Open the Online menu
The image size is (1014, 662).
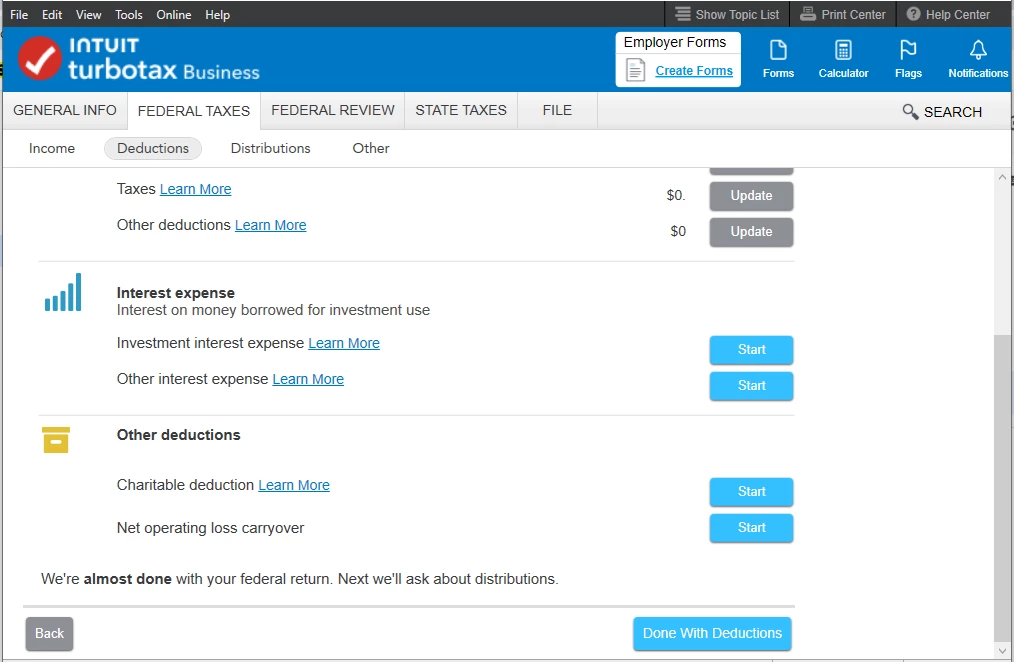click(173, 14)
